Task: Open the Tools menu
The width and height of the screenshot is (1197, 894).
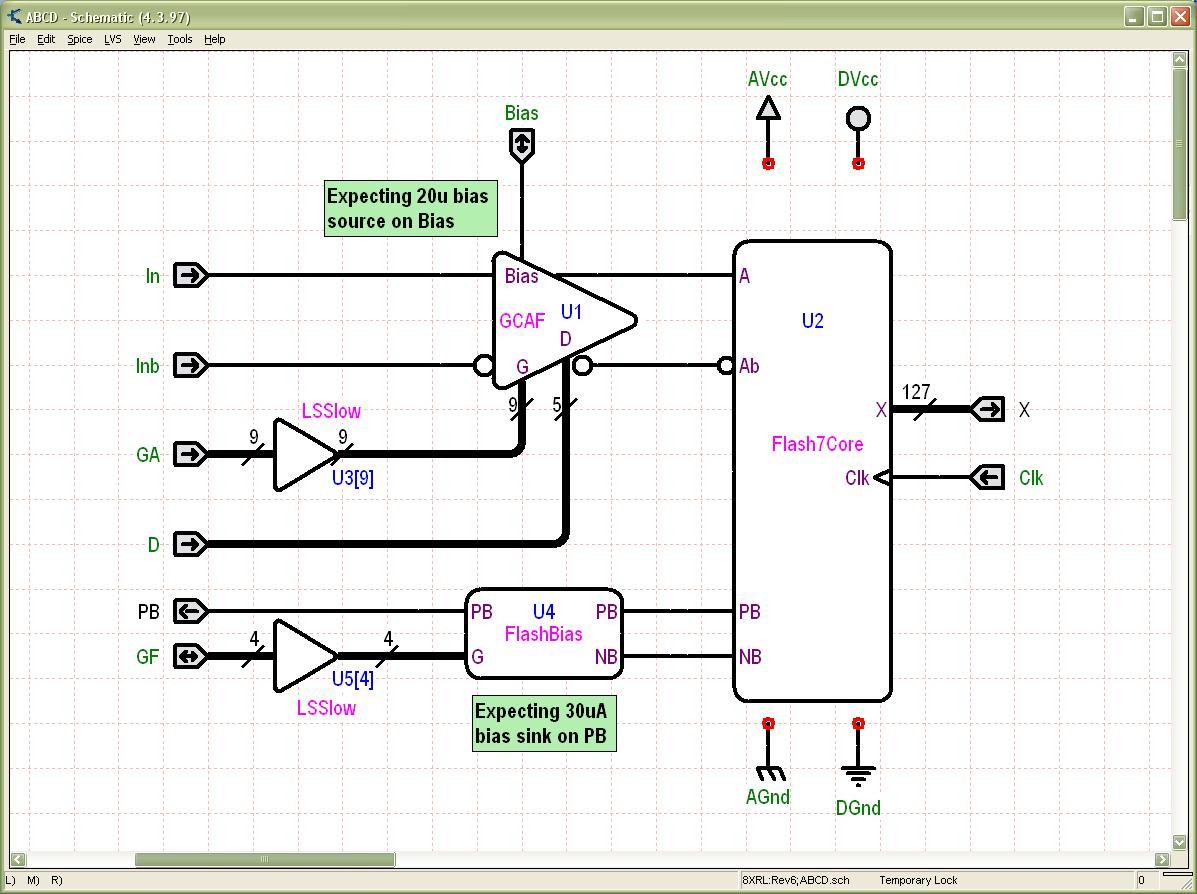Action: pyautogui.click(x=180, y=39)
